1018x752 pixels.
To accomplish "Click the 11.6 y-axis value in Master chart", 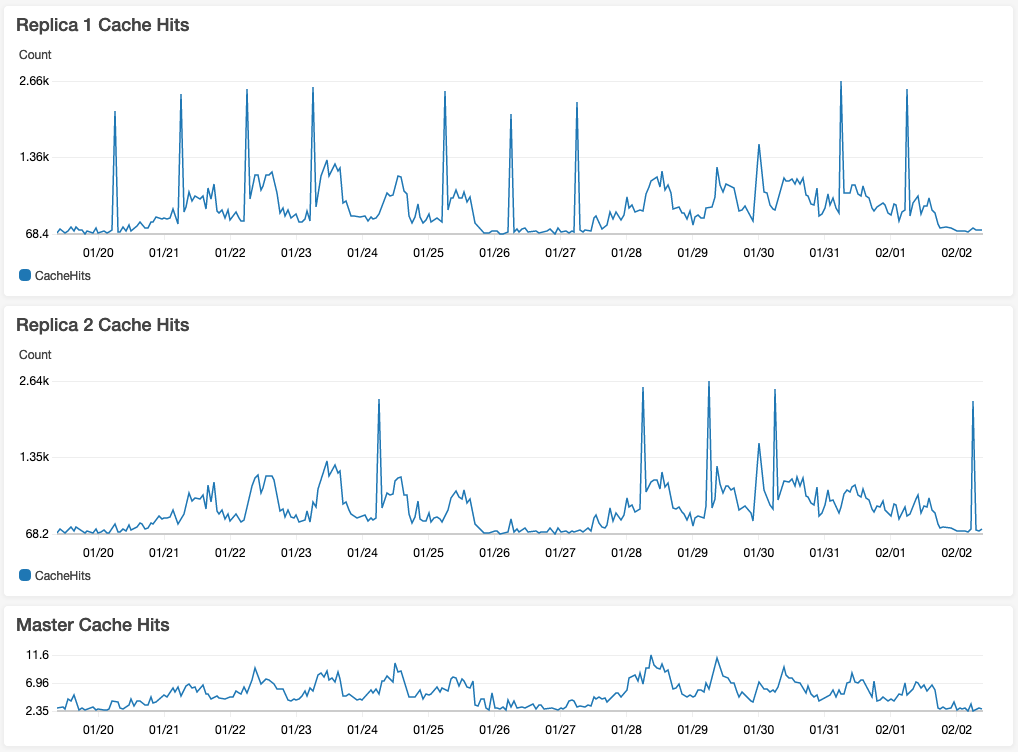I will coord(37,655).
